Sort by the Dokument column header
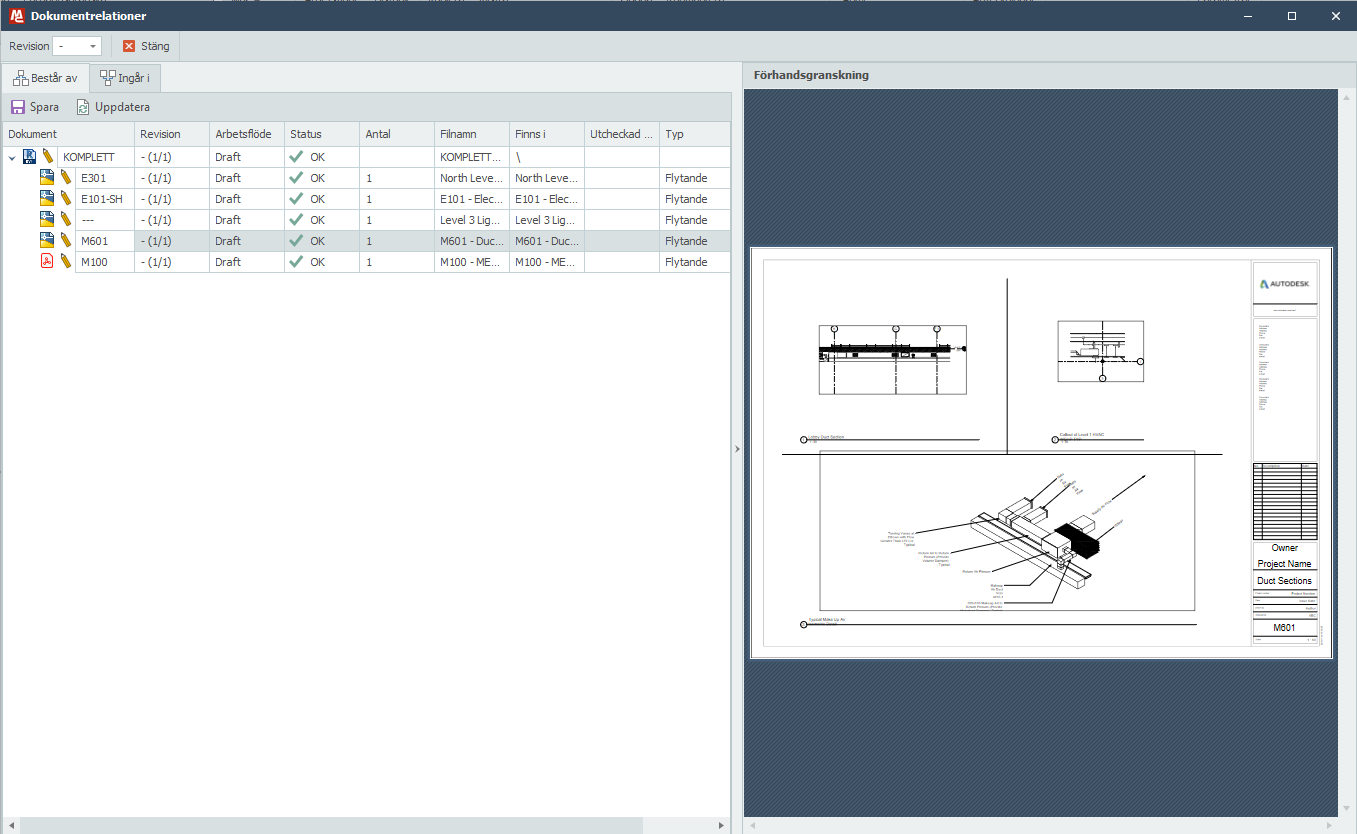The width and height of the screenshot is (1357, 834). click(x=68, y=134)
